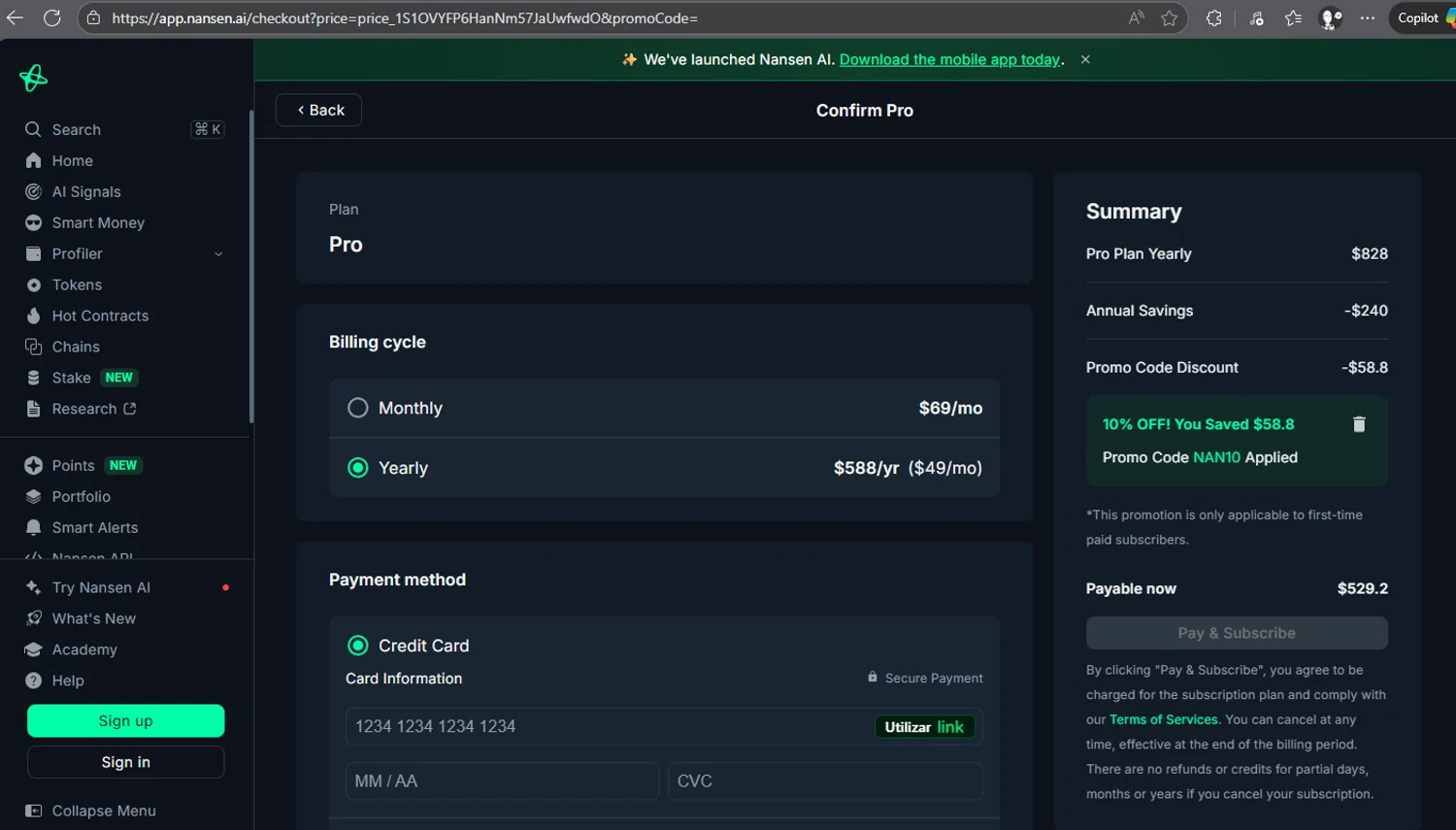
Task: Add this page to favorites star
Action: click(1169, 17)
